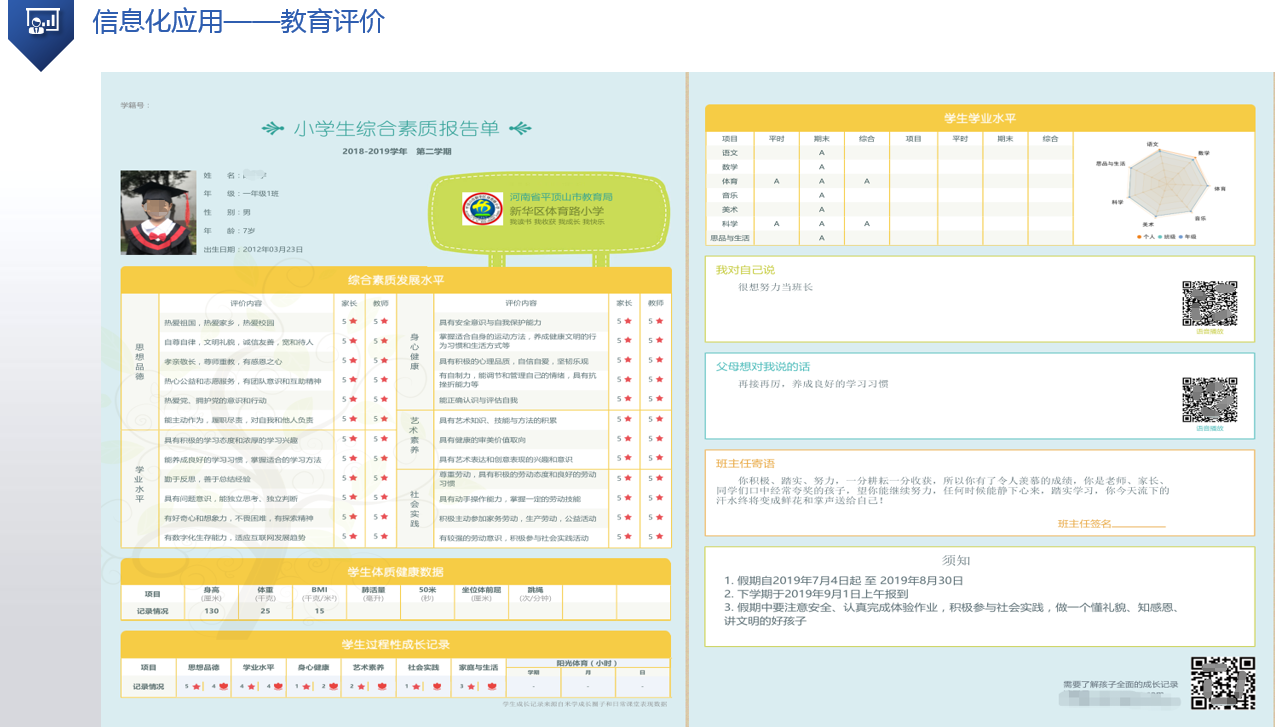Click the bottom-right growth record QR code

1223,683
